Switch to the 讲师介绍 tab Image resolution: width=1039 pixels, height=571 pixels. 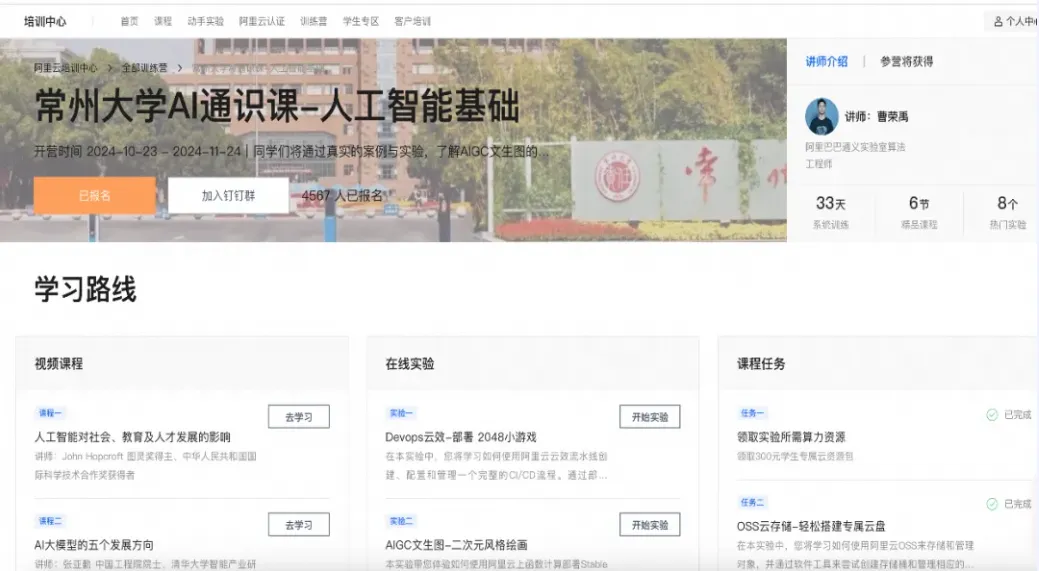click(826, 62)
